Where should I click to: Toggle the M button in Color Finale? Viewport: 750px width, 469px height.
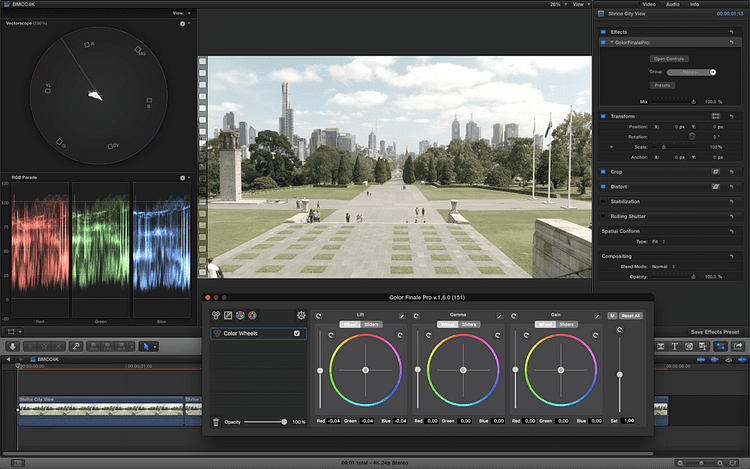click(x=612, y=316)
